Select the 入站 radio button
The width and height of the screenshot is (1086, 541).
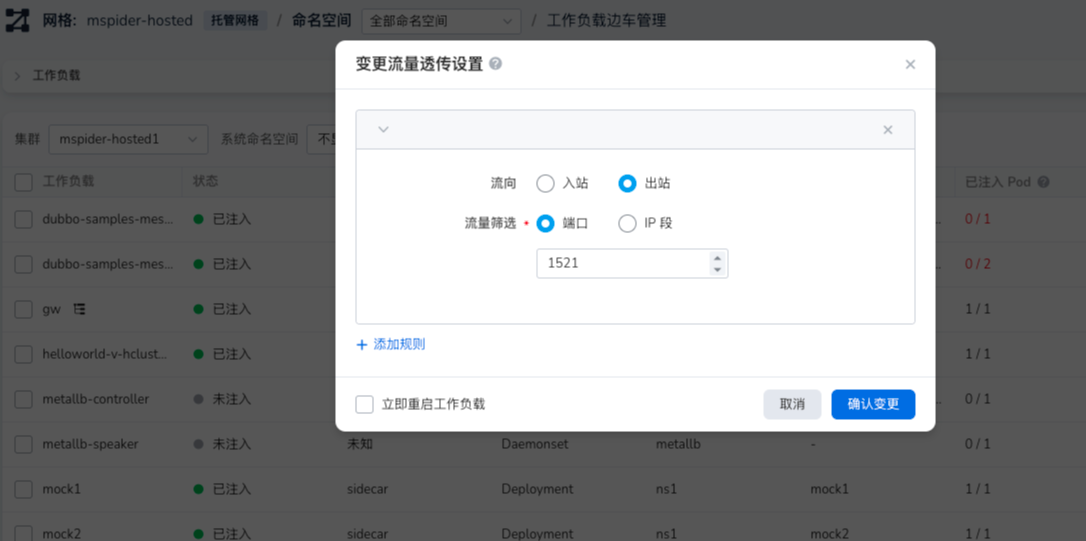point(545,183)
